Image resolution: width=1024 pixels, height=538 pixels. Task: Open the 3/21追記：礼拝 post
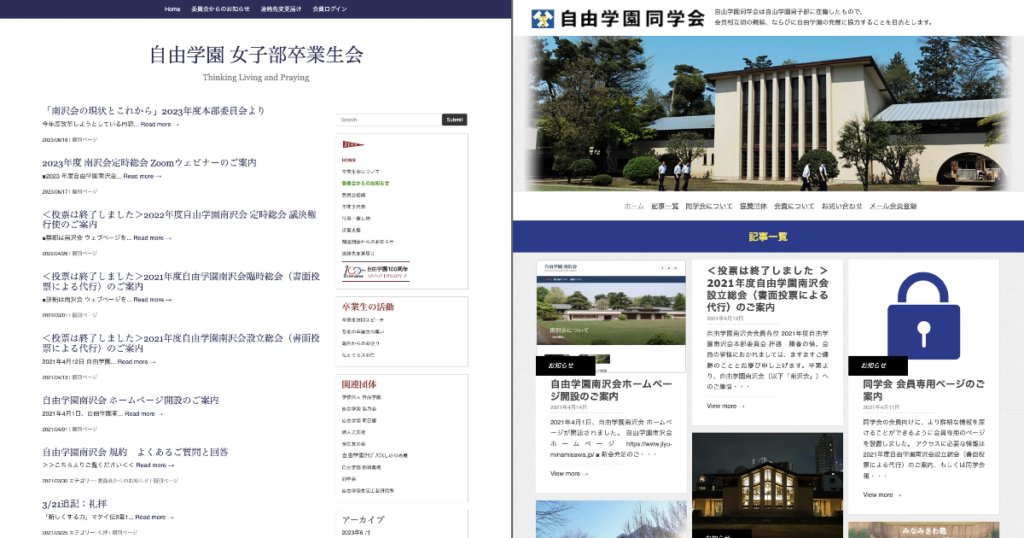74,504
